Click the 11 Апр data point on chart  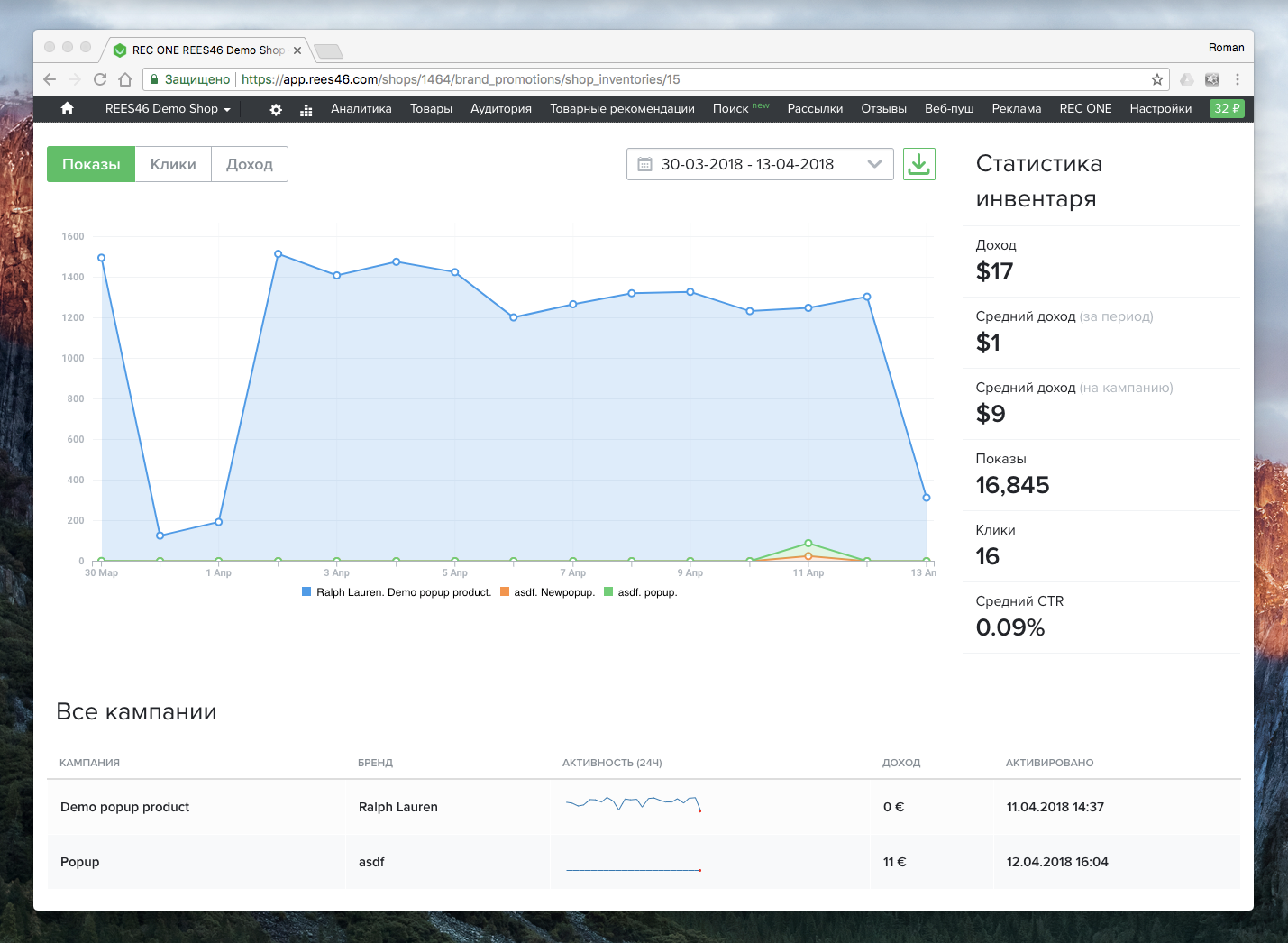click(x=808, y=308)
